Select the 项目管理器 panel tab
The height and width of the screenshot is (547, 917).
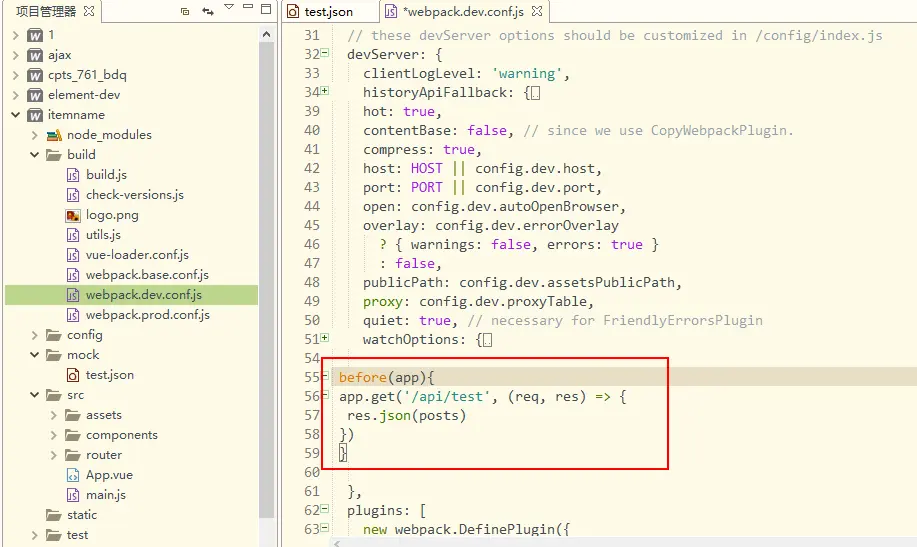click(x=46, y=12)
